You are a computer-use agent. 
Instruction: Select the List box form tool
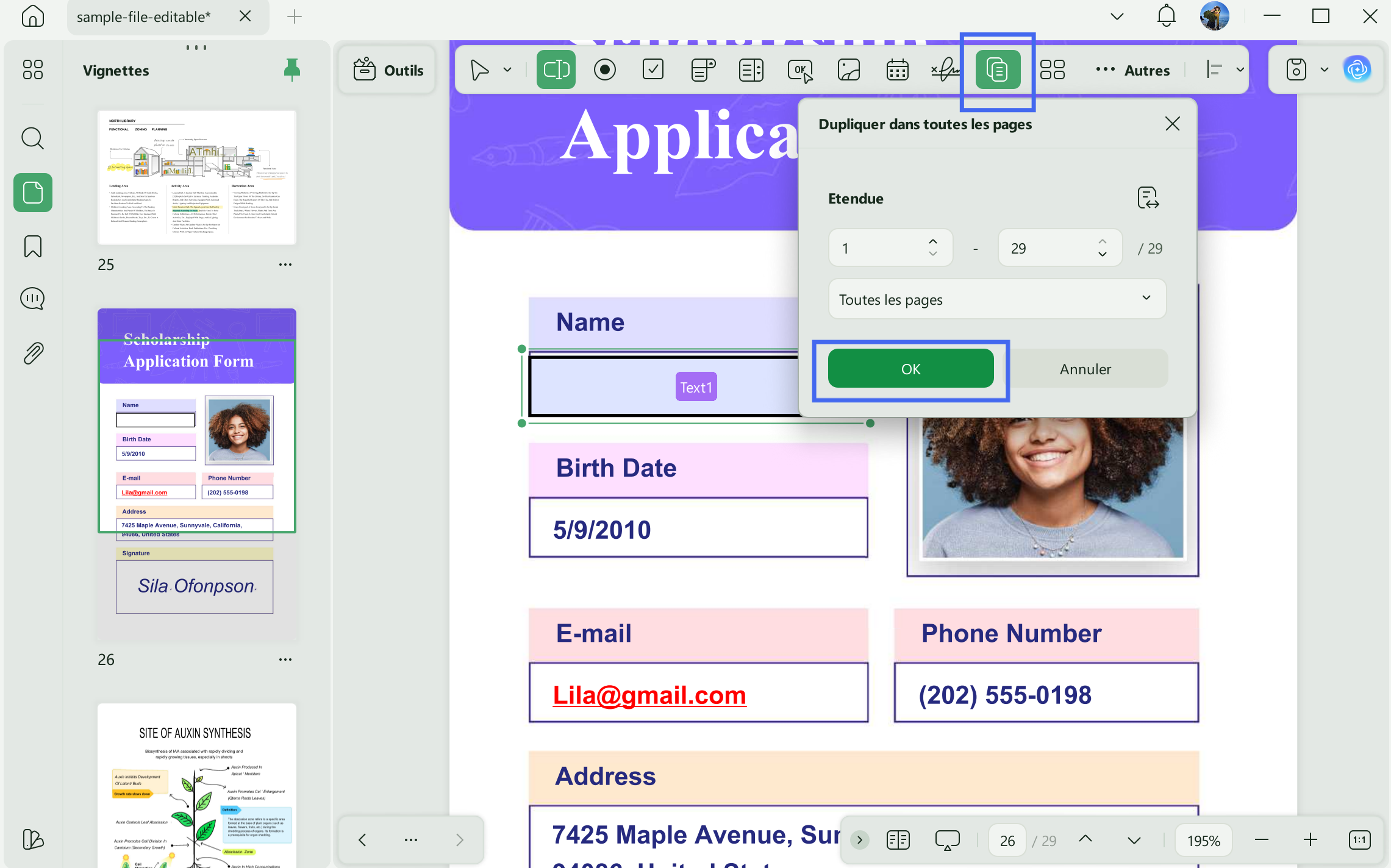click(751, 69)
